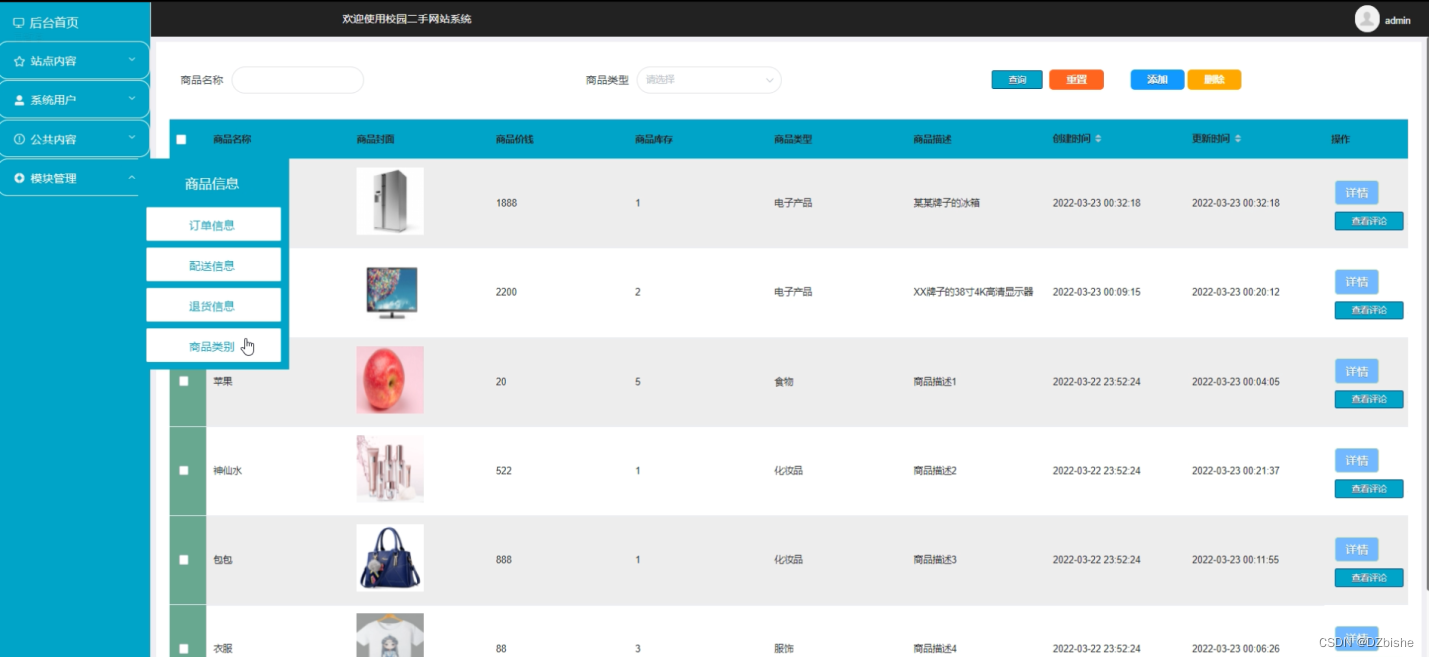Click the user icon of 系统用户
1429x657 pixels.
[19, 100]
